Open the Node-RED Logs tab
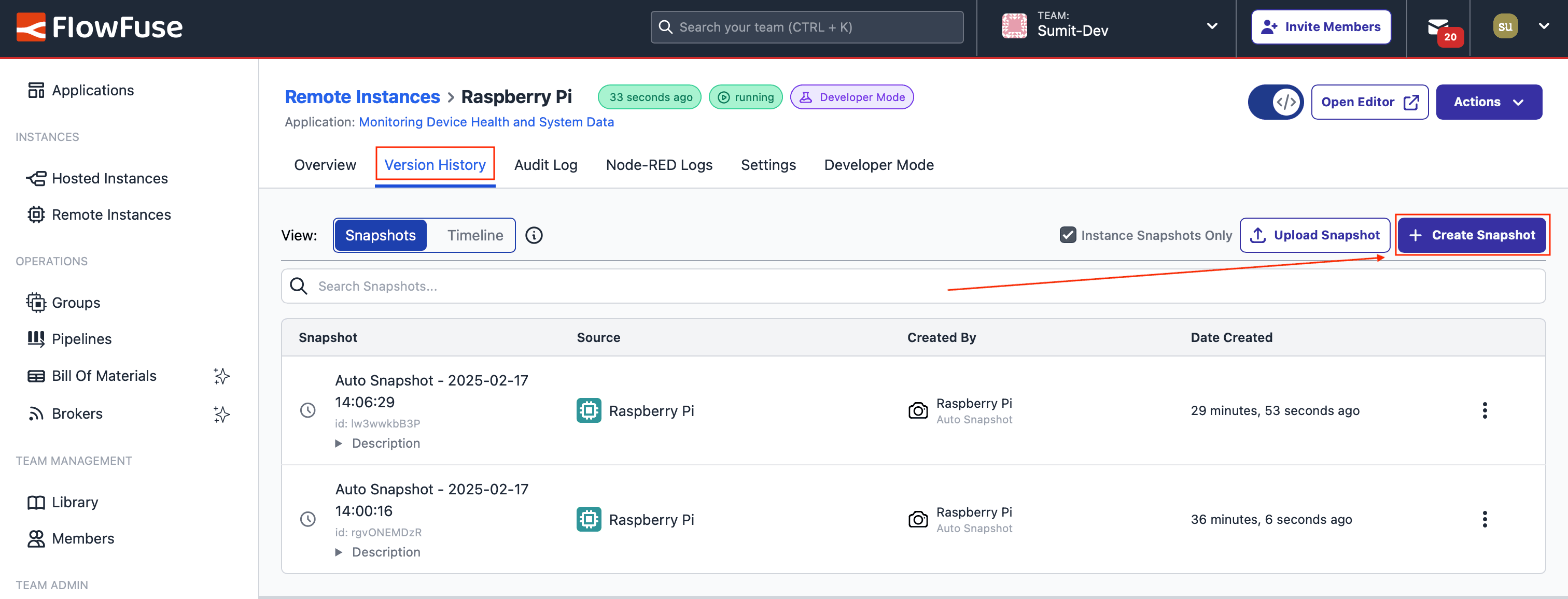Viewport: 1568px width, 599px height. coord(659,164)
